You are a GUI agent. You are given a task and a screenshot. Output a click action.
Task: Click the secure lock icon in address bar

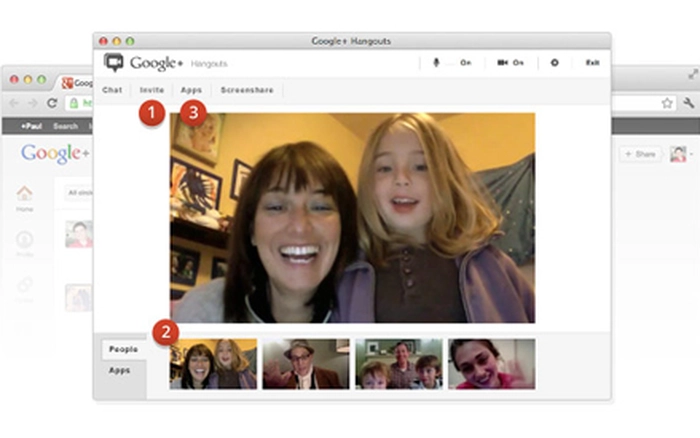point(74,103)
